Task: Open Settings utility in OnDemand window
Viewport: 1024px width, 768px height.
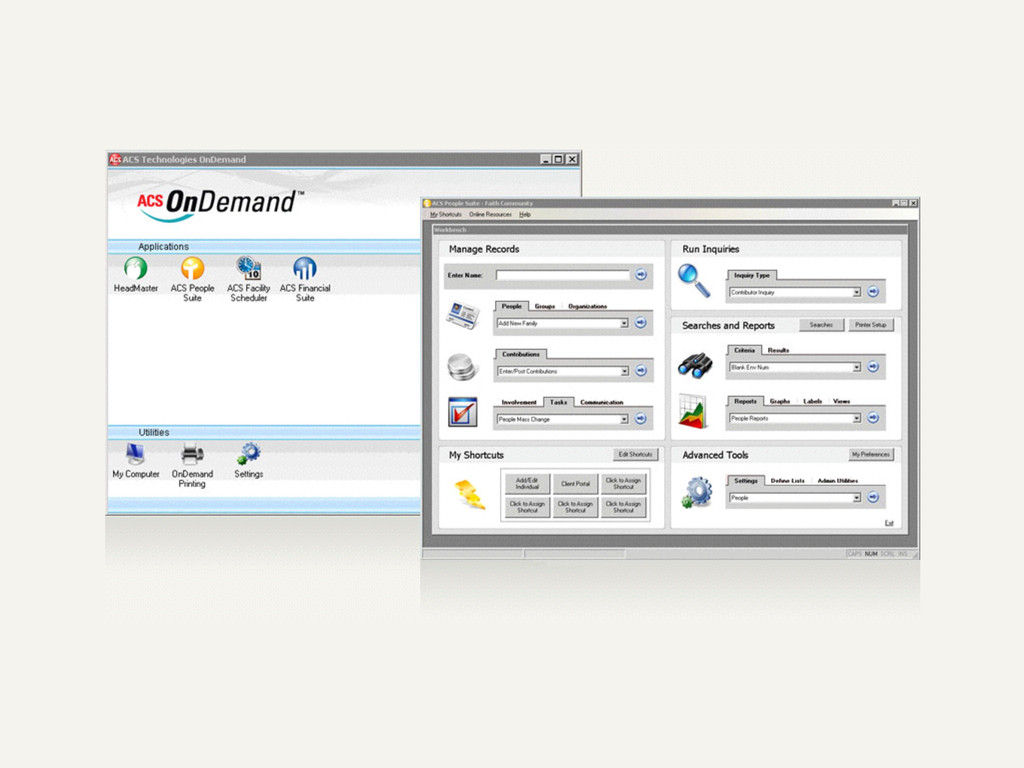Action: [249, 454]
